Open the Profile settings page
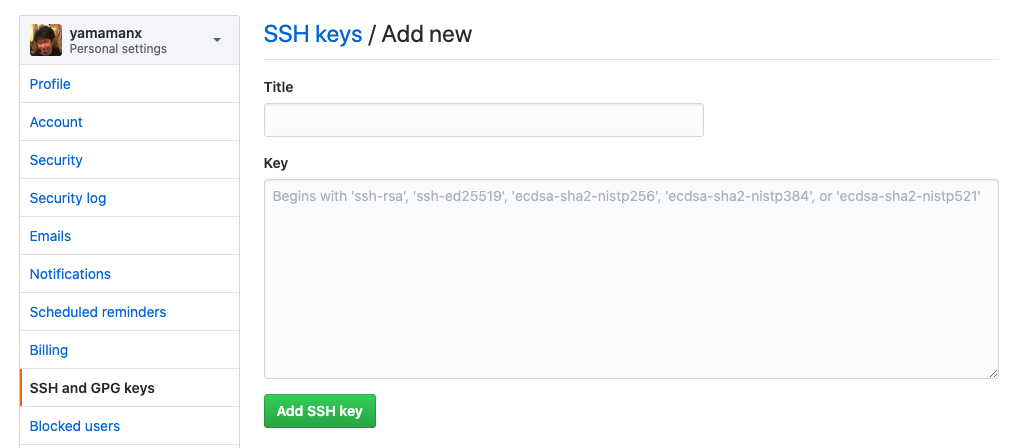Screen dimensions: 1031x448 click(x=50, y=84)
